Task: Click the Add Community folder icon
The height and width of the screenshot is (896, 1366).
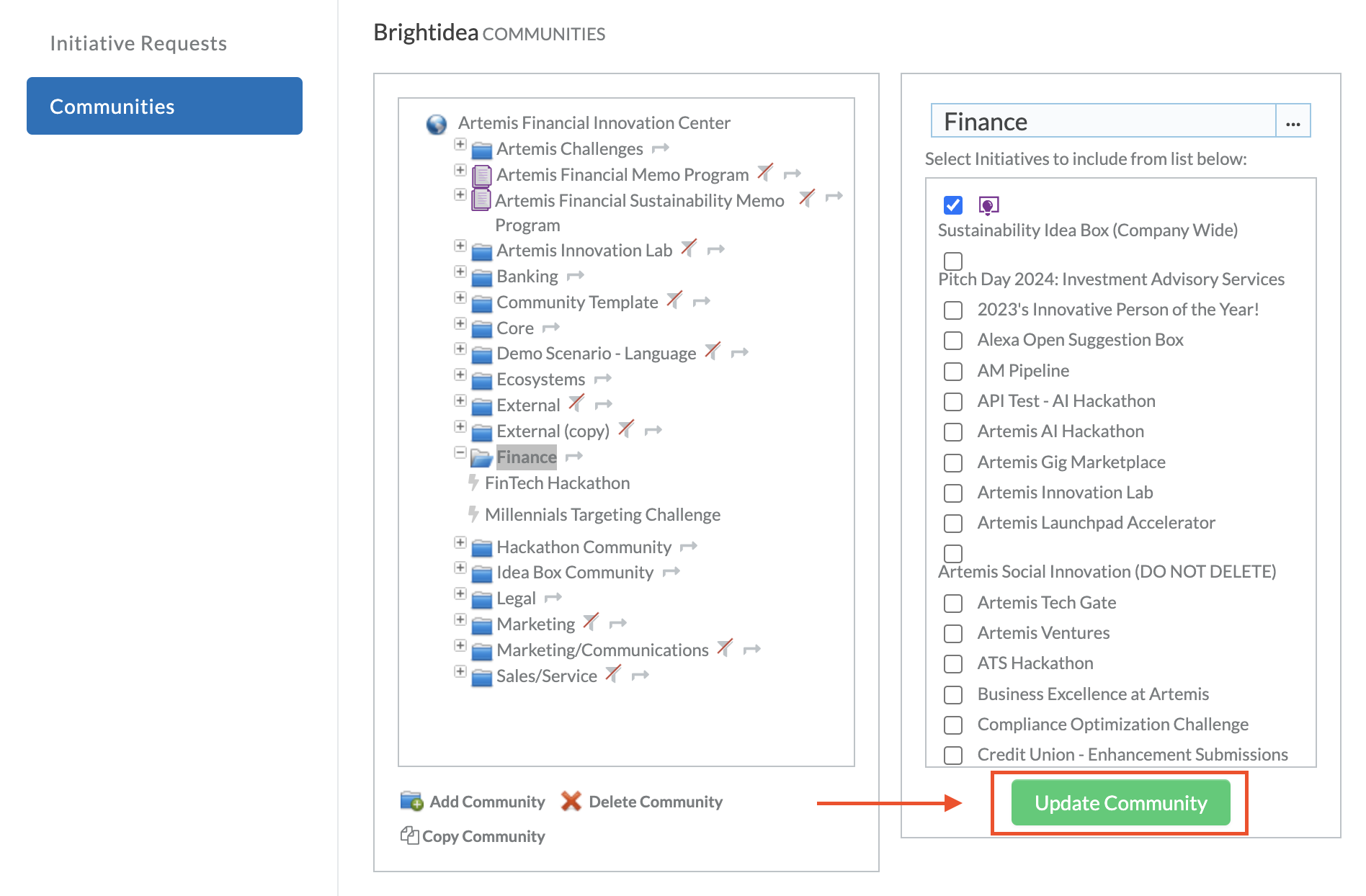Action: tap(412, 801)
